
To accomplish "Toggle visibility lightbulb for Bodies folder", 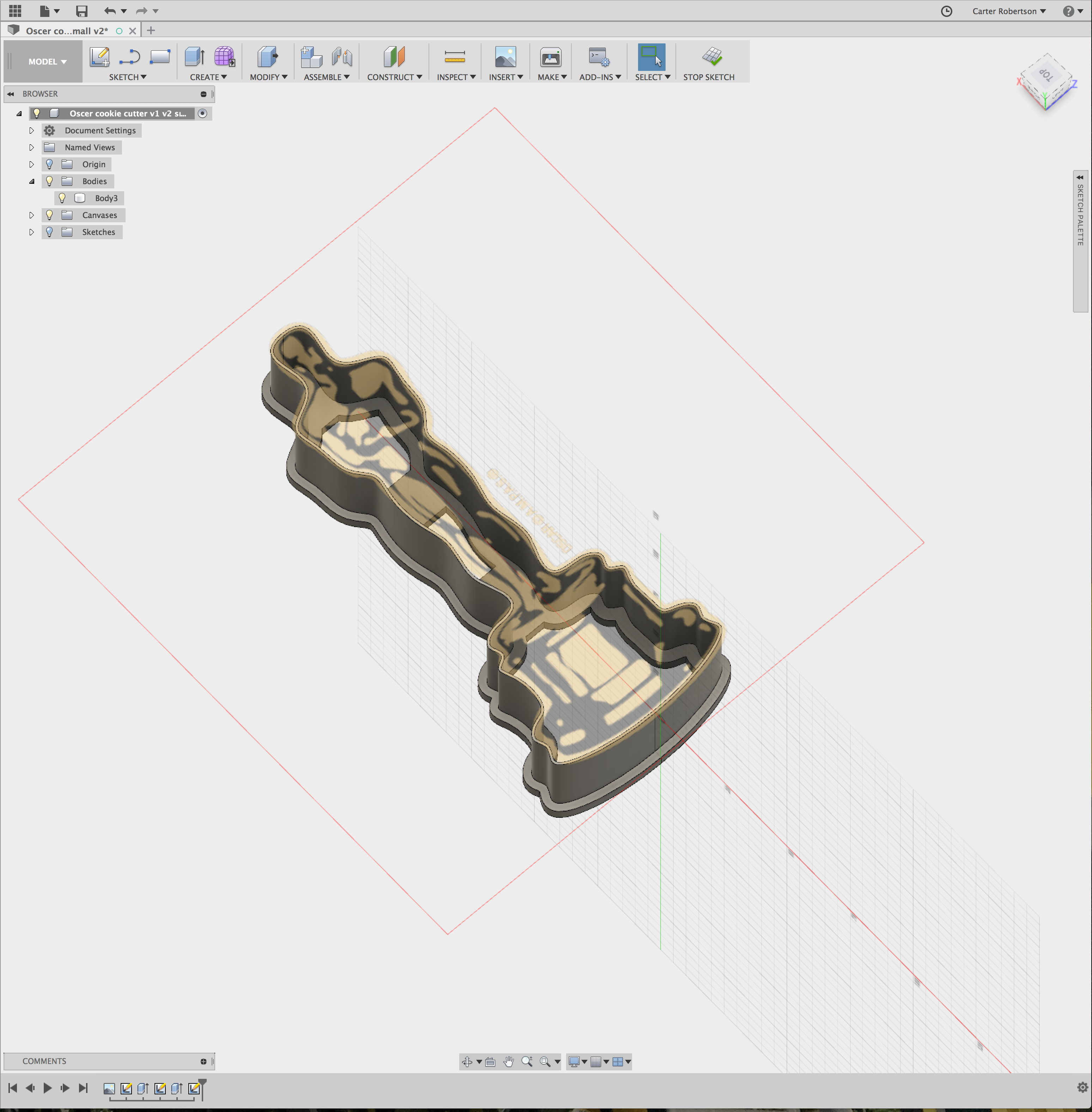I will click(49, 181).
